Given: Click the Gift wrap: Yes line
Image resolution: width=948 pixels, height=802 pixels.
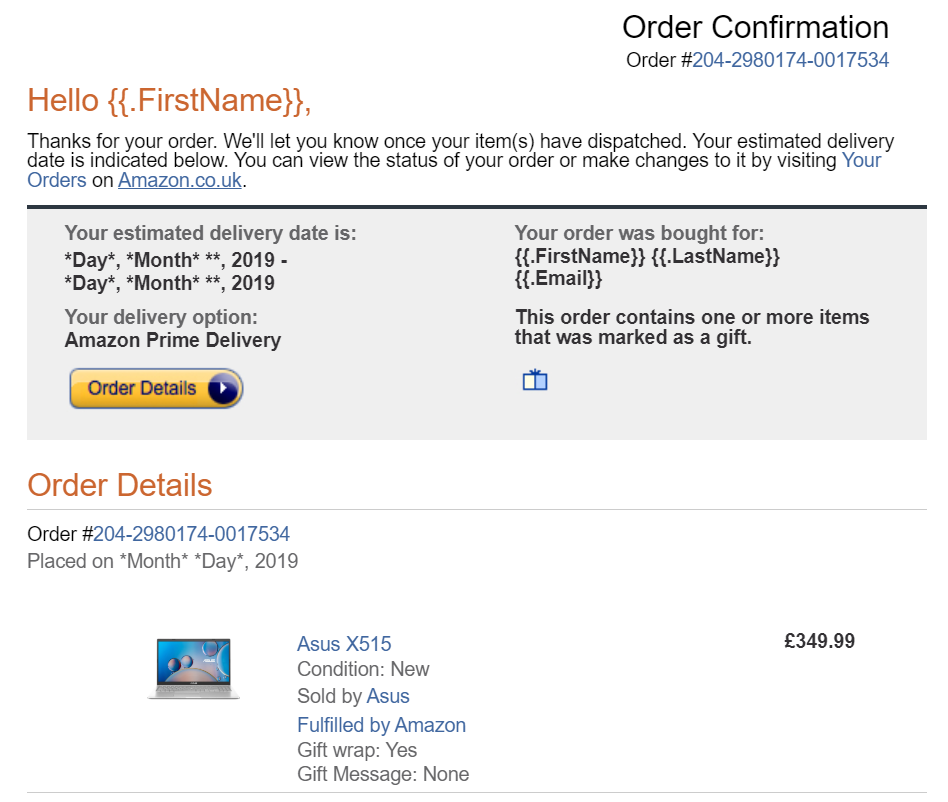Looking at the screenshot, I should 357,749.
